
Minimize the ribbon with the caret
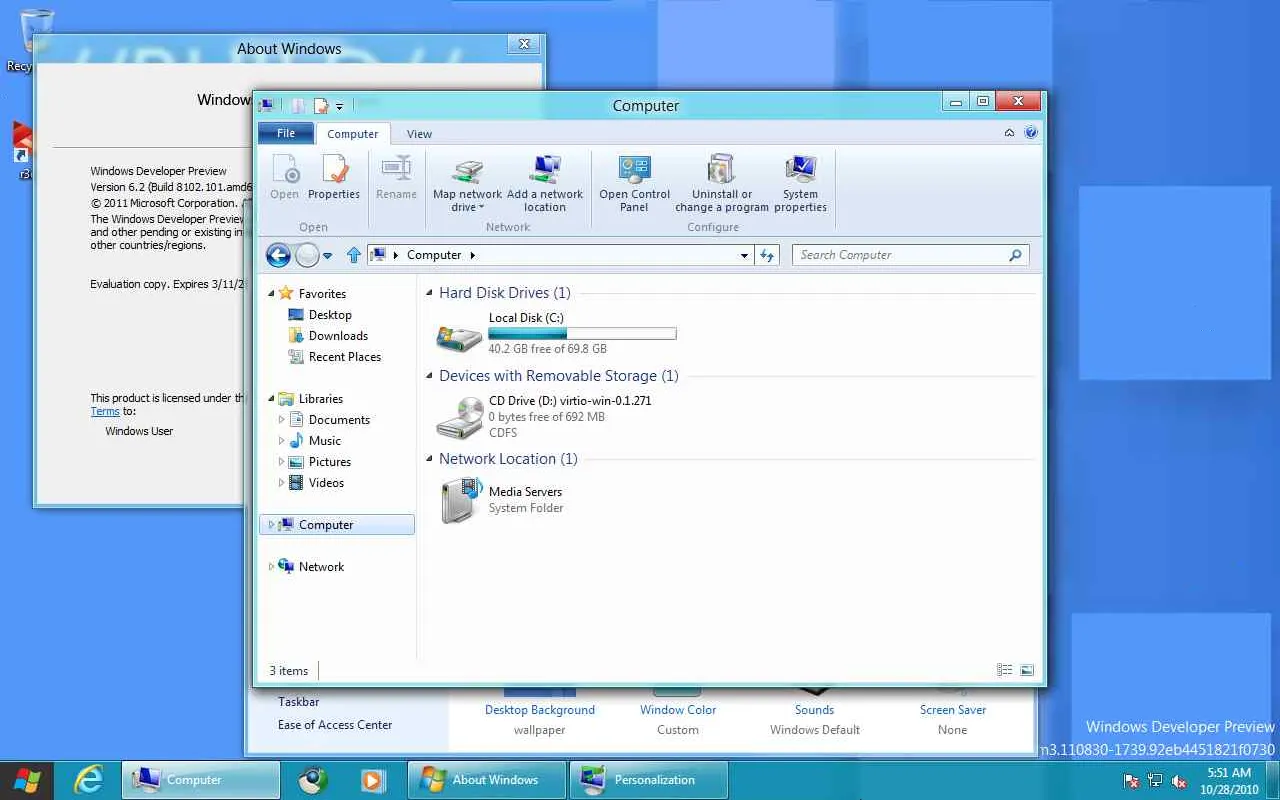pyautogui.click(x=1010, y=132)
